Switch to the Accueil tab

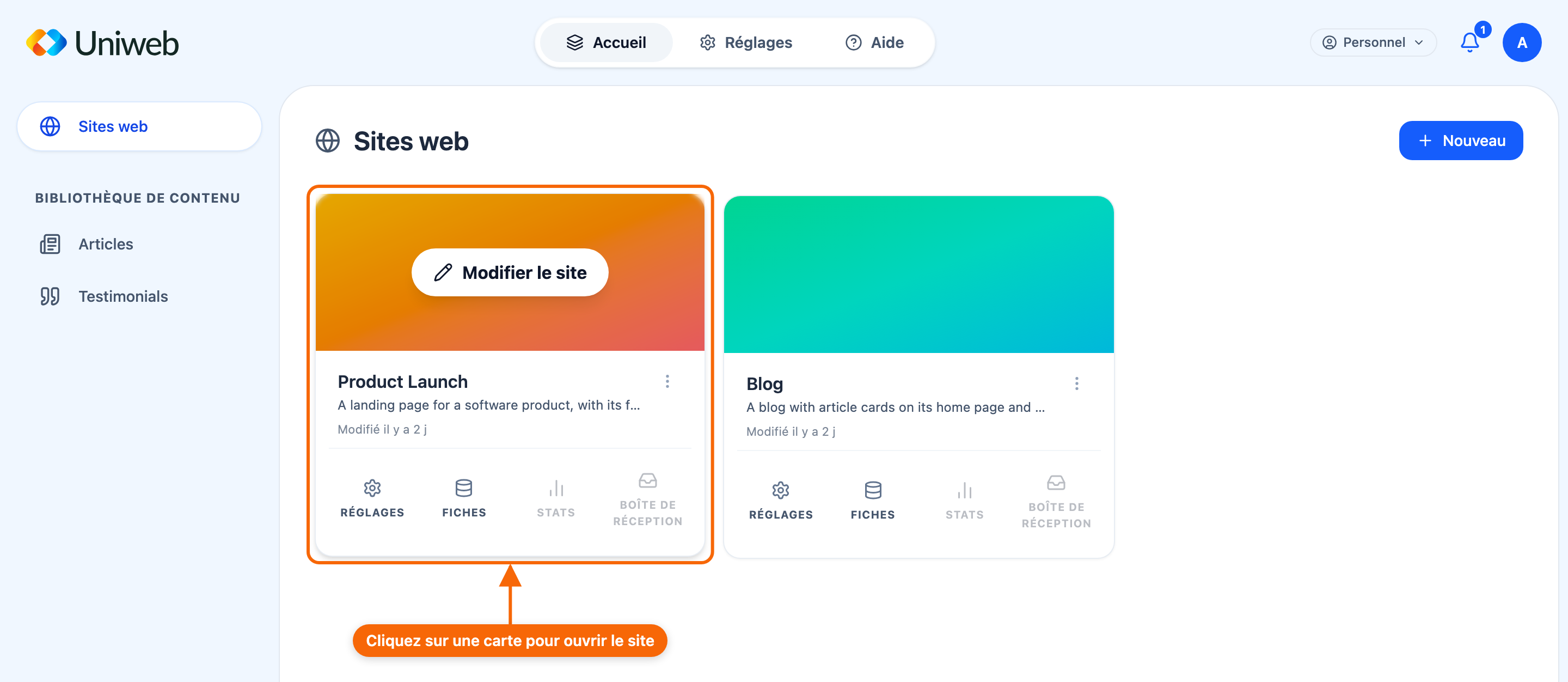[607, 42]
